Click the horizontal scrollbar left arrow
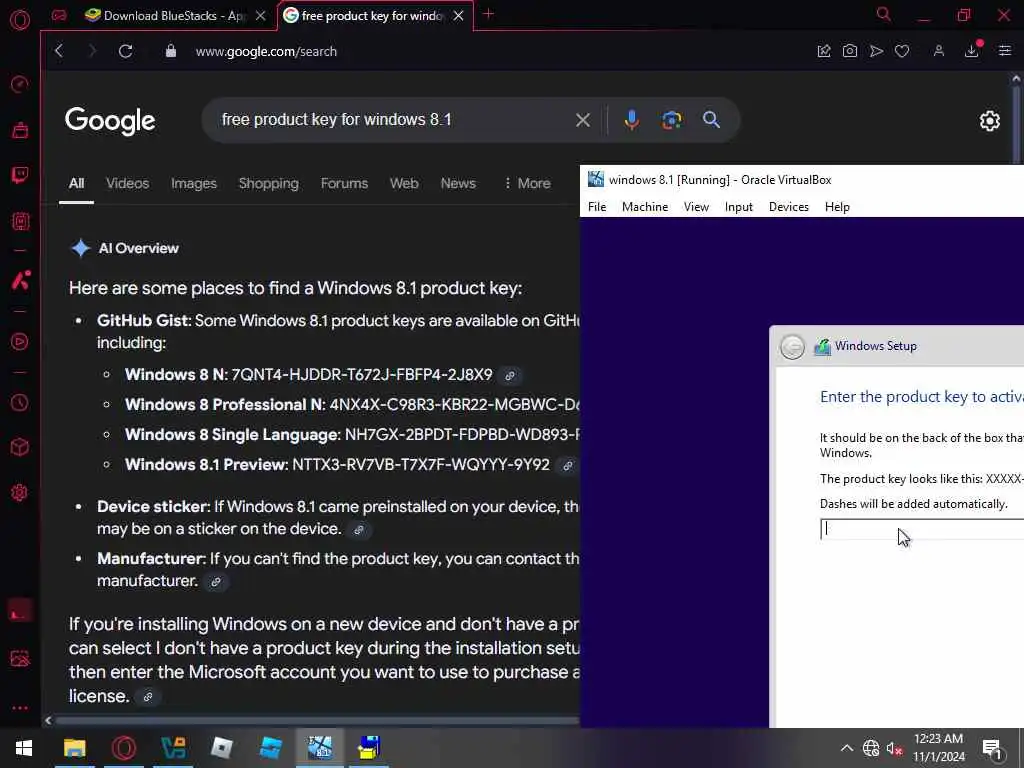The height and width of the screenshot is (768, 1024). click(x=48, y=720)
